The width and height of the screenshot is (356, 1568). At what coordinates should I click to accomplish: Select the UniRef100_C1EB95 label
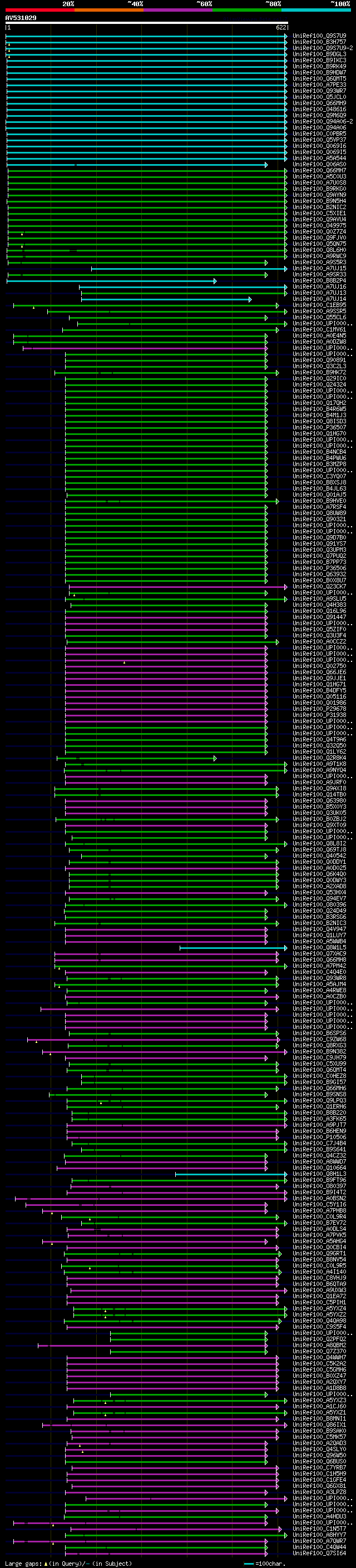pos(319,305)
